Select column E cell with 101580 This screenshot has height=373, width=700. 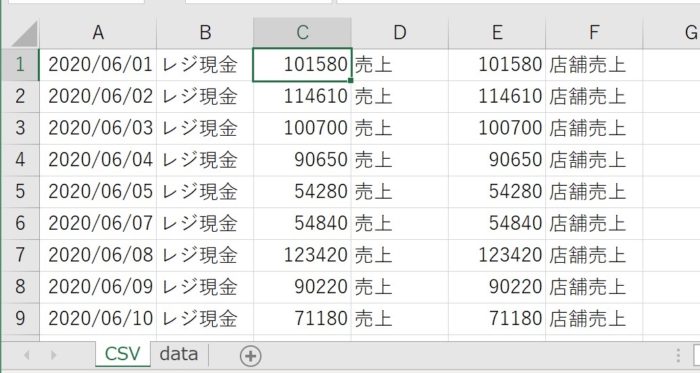tap(497, 65)
